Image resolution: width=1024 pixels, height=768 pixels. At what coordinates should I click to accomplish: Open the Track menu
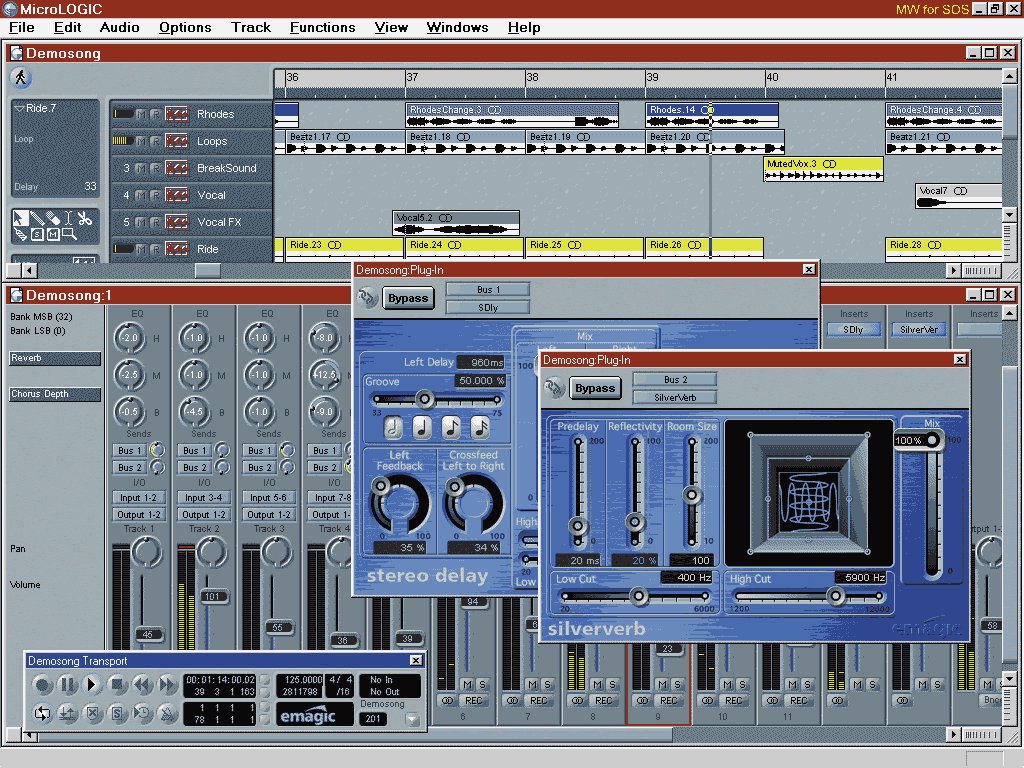click(251, 27)
